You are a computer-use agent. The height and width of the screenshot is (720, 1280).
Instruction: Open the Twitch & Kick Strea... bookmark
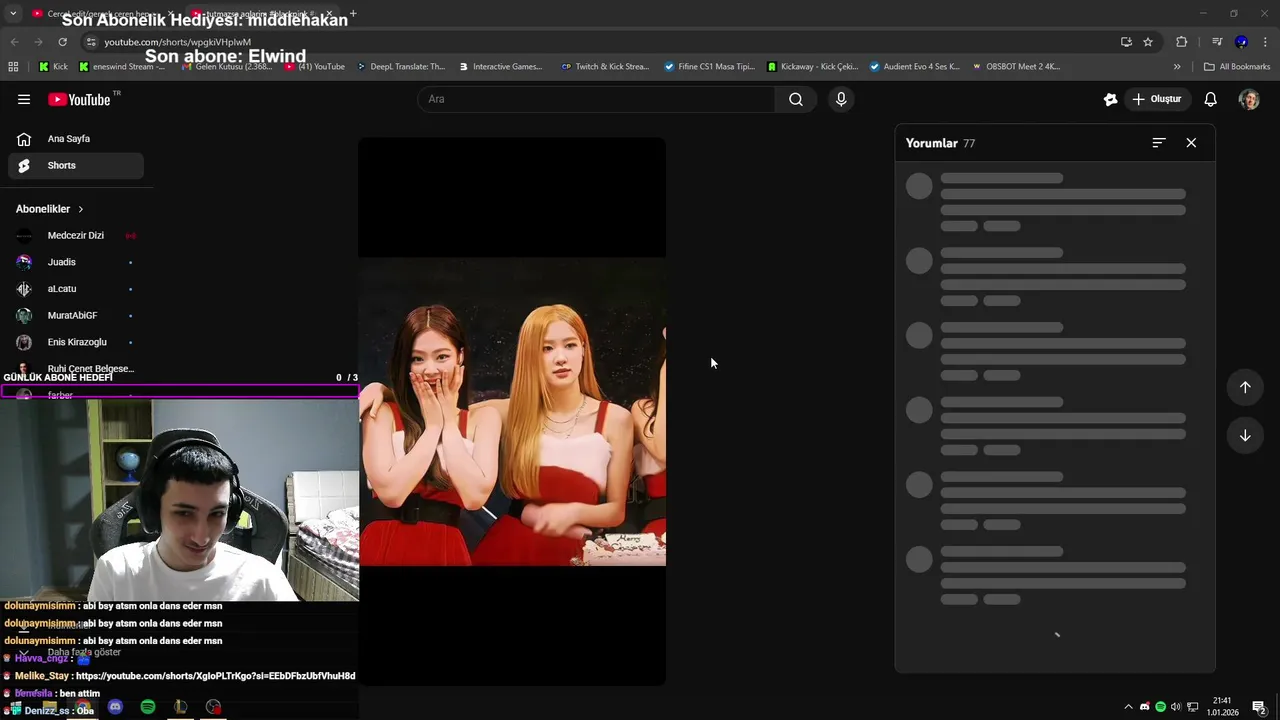605,67
